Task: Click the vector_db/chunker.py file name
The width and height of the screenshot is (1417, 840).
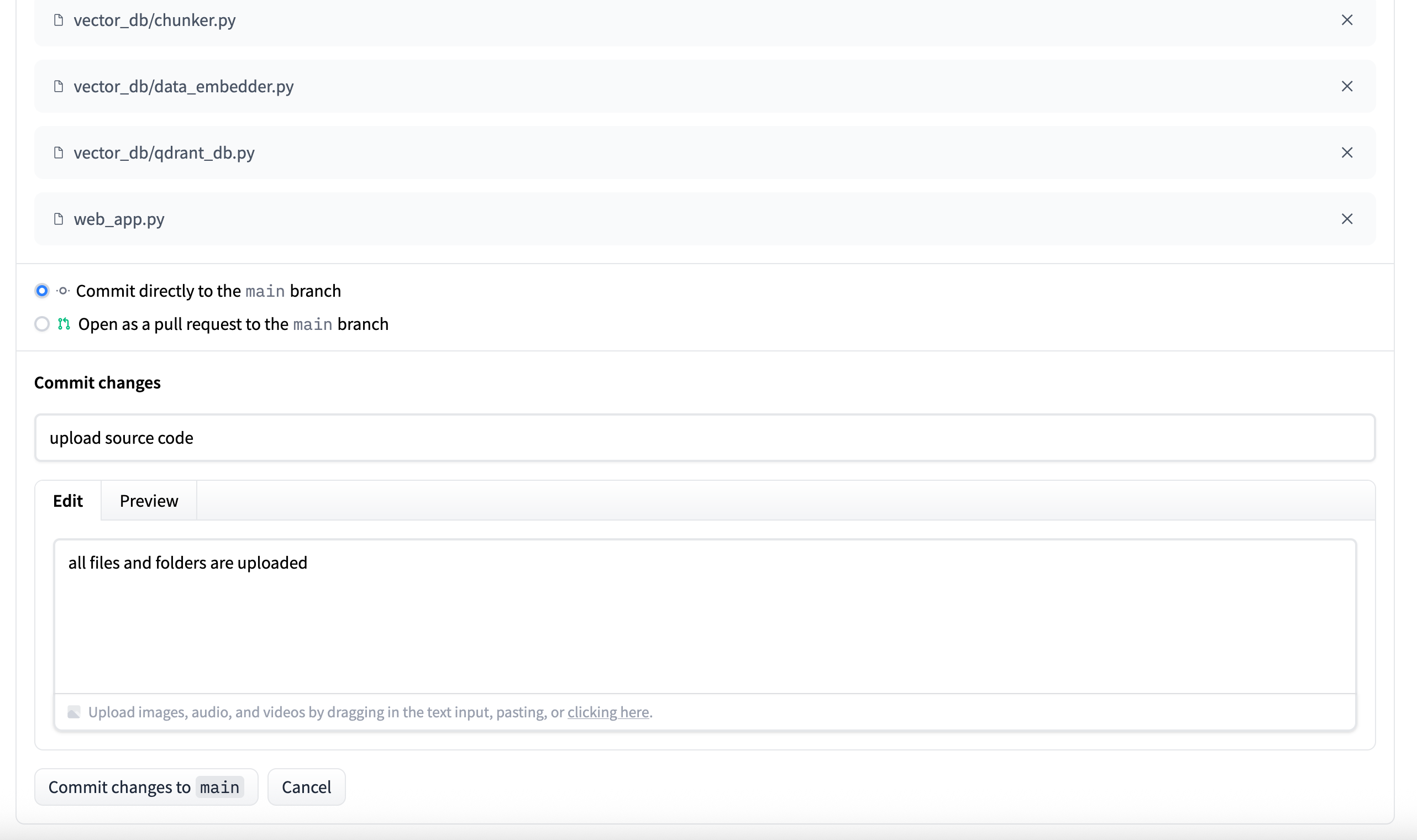Action: coord(155,20)
